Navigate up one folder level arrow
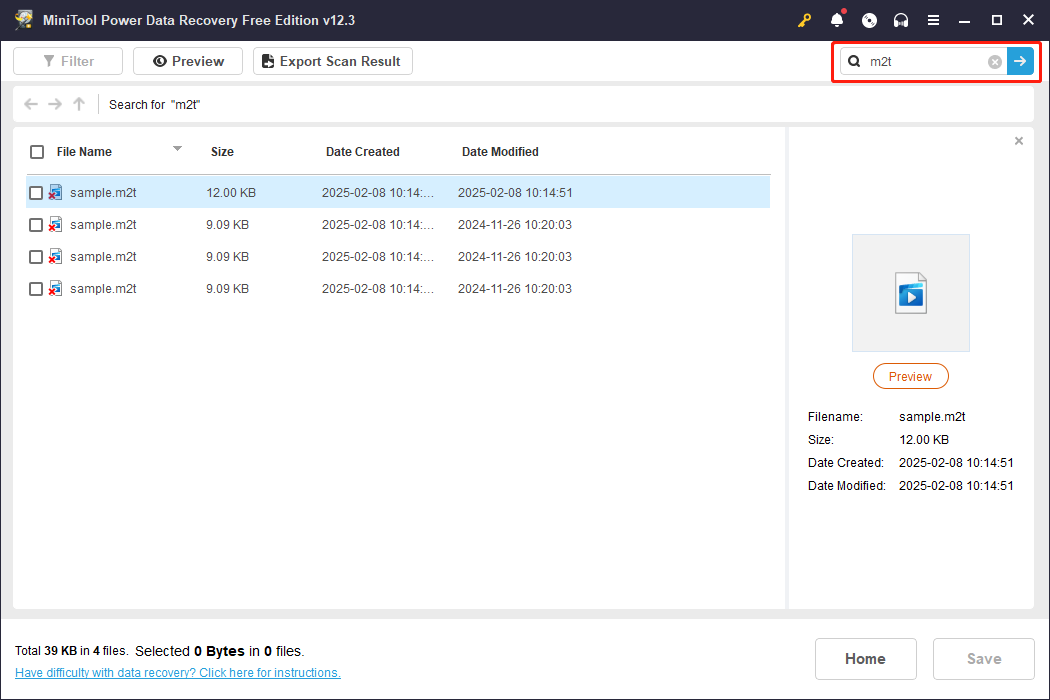The width and height of the screenshot is (1050, 700). coord(79,104)
